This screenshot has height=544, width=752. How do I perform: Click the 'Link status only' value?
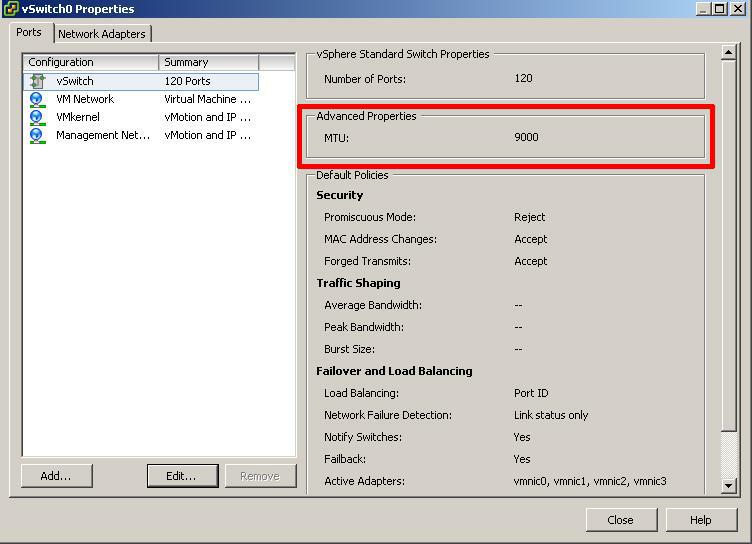551,415
